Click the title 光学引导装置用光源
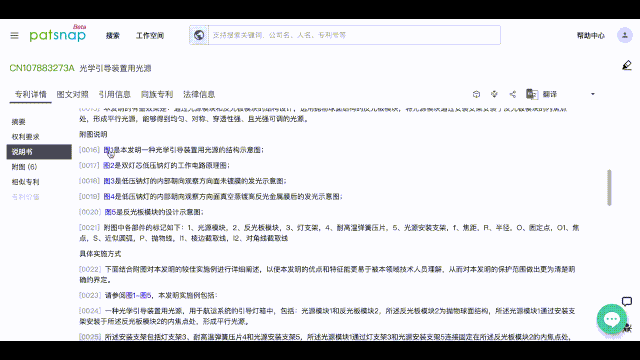This screenshot has height=360, width=640. (115, 68)
